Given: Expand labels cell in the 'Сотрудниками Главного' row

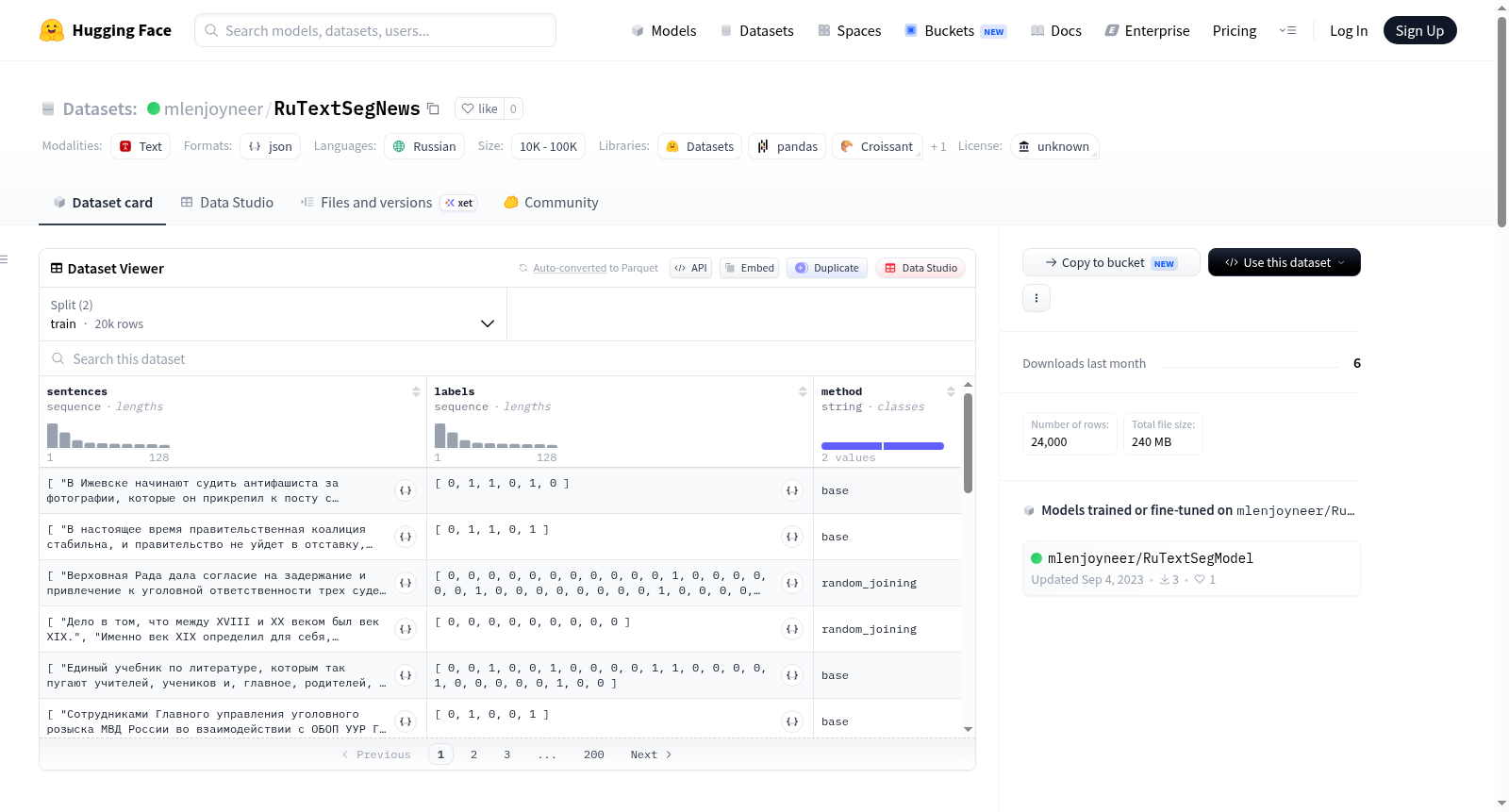Looking at the screenshot, I should [x=792, y=721].
